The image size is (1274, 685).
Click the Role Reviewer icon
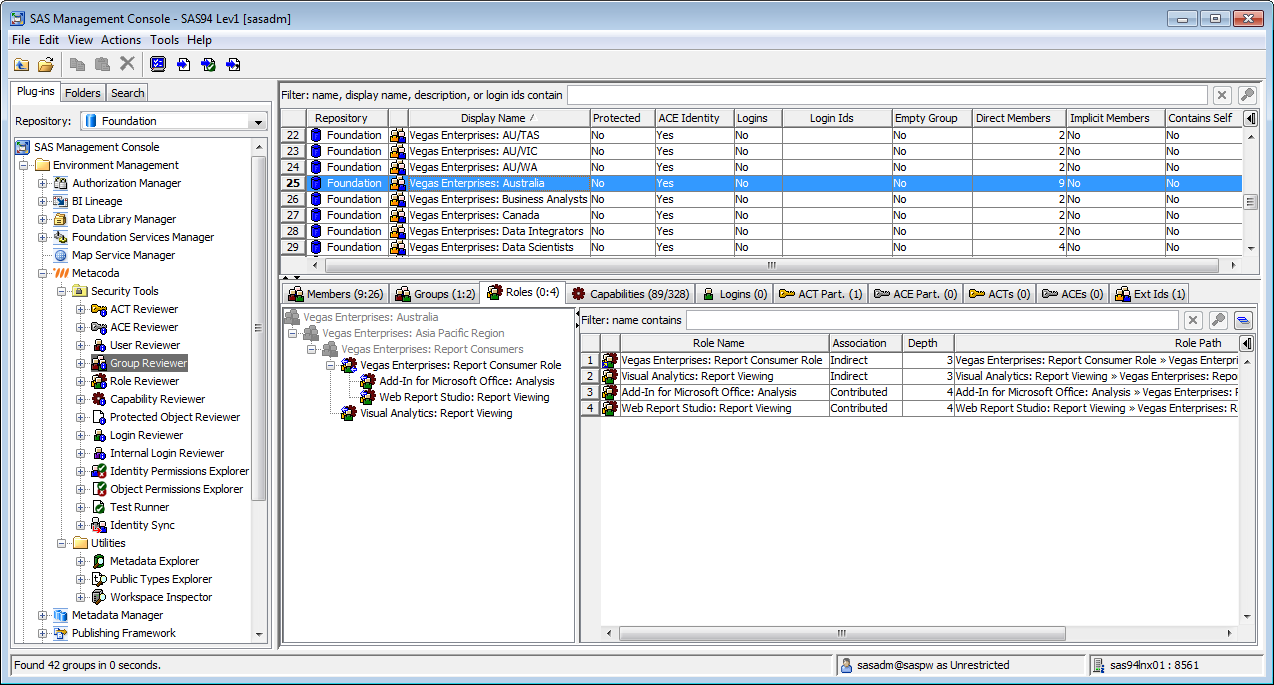pyautogui.click(x=99, y=381)
